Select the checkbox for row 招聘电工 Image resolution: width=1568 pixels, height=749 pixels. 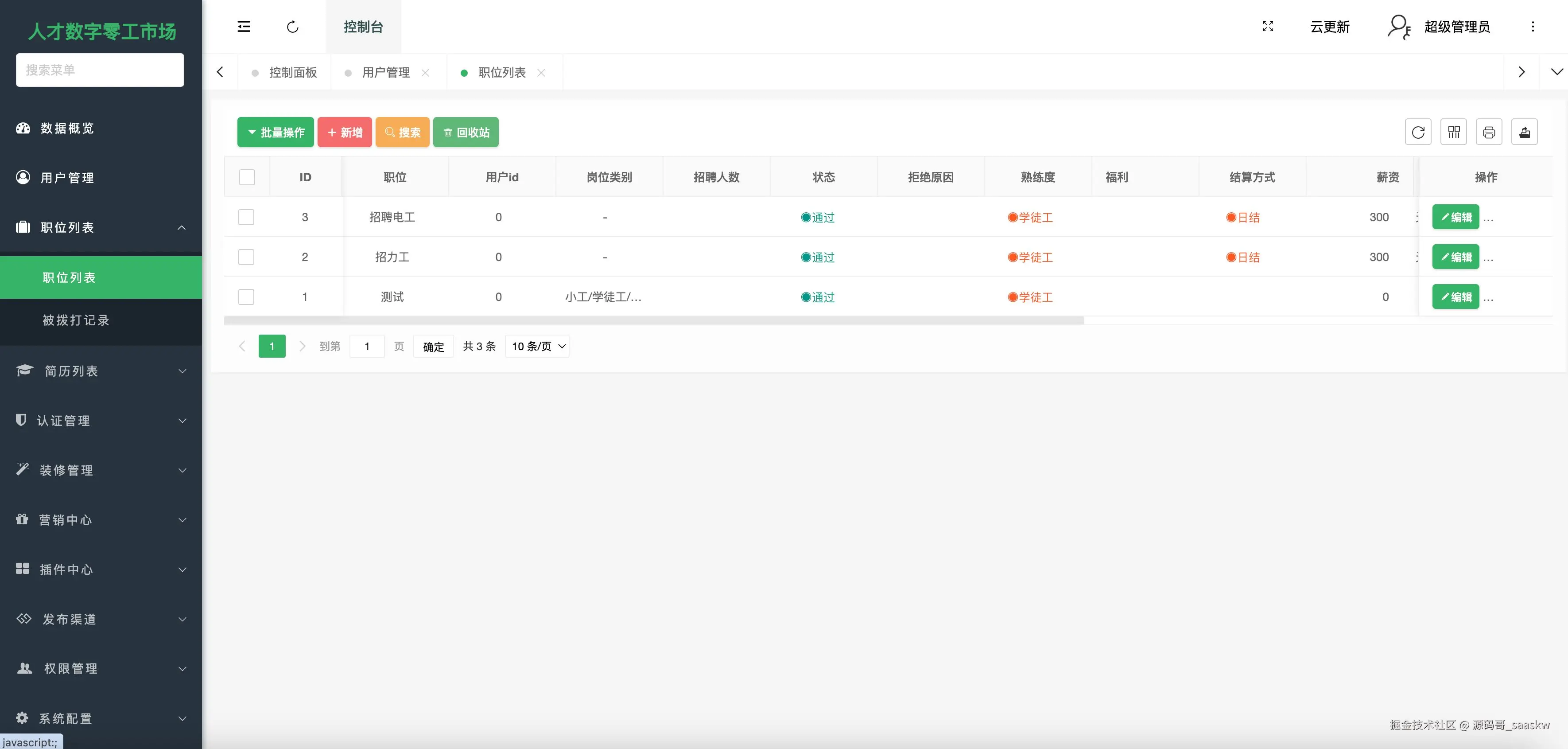click(x=247, y=218)
